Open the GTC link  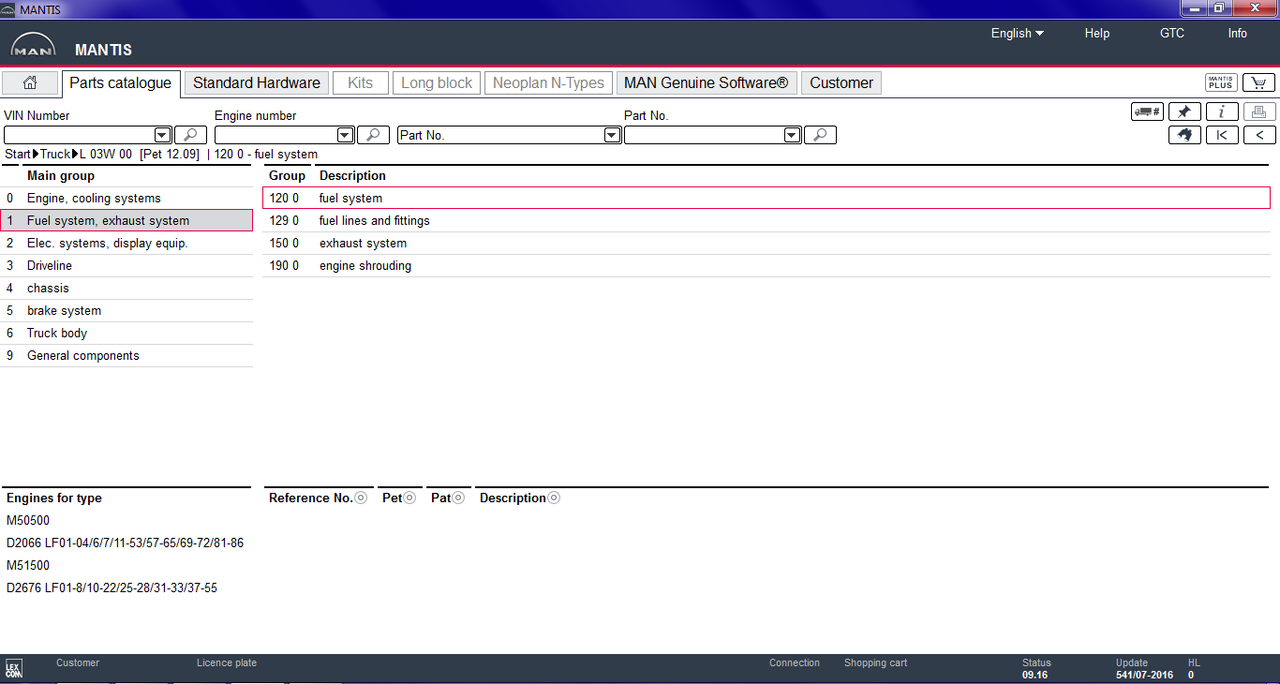[1172, 33]
